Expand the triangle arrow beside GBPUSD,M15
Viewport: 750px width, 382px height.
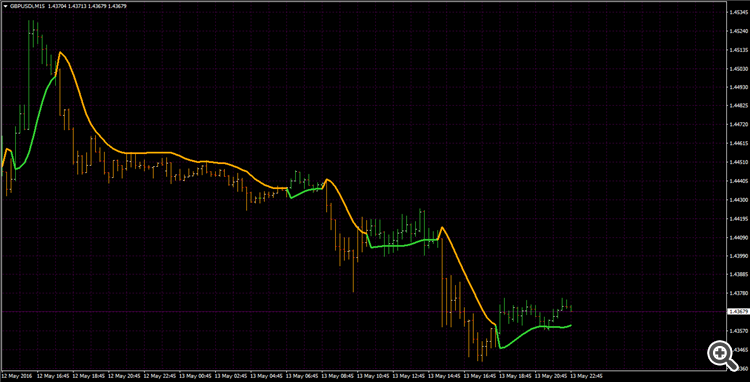(x=5, y=7)
